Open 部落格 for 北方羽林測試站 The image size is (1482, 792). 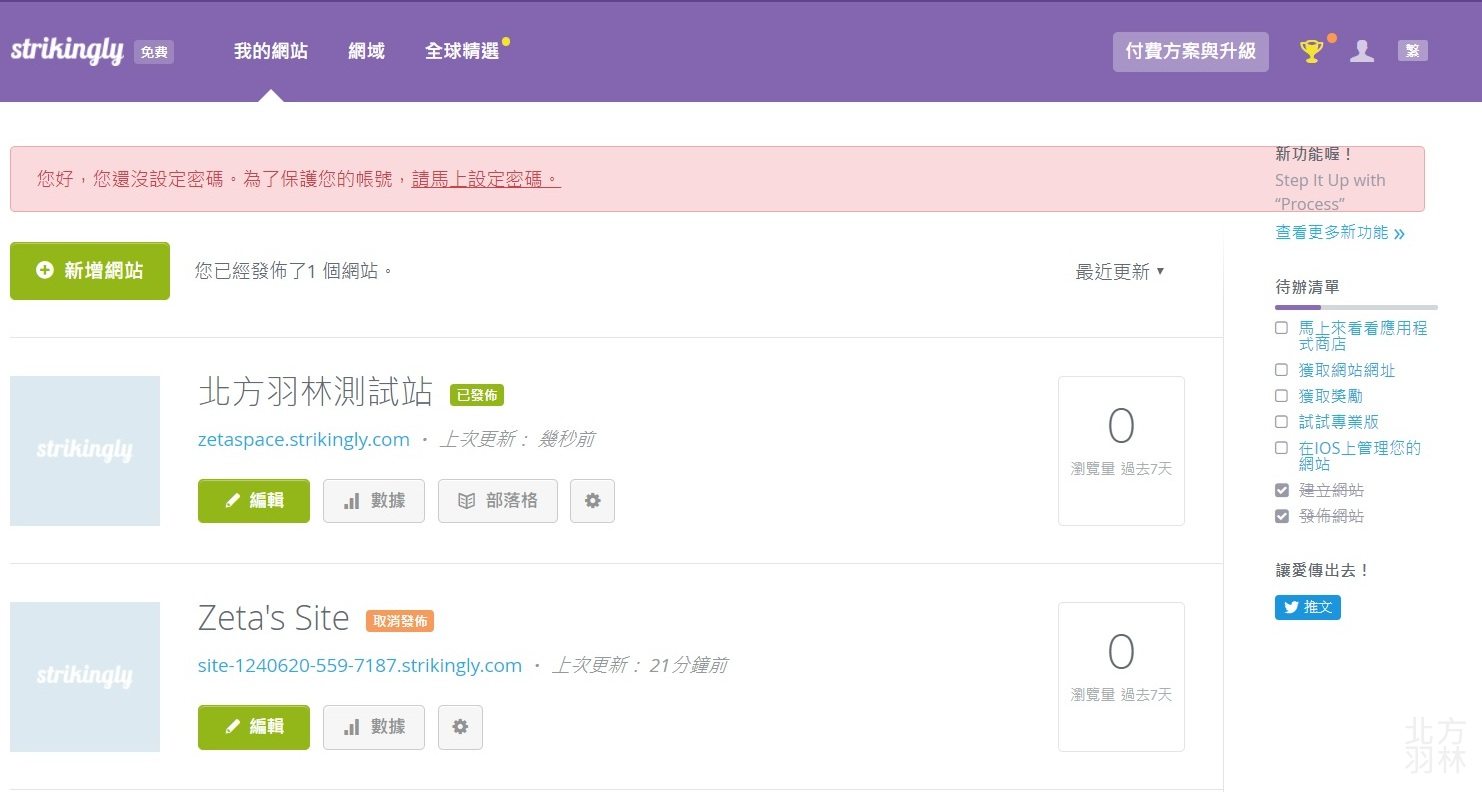click(x=498, y=501)
